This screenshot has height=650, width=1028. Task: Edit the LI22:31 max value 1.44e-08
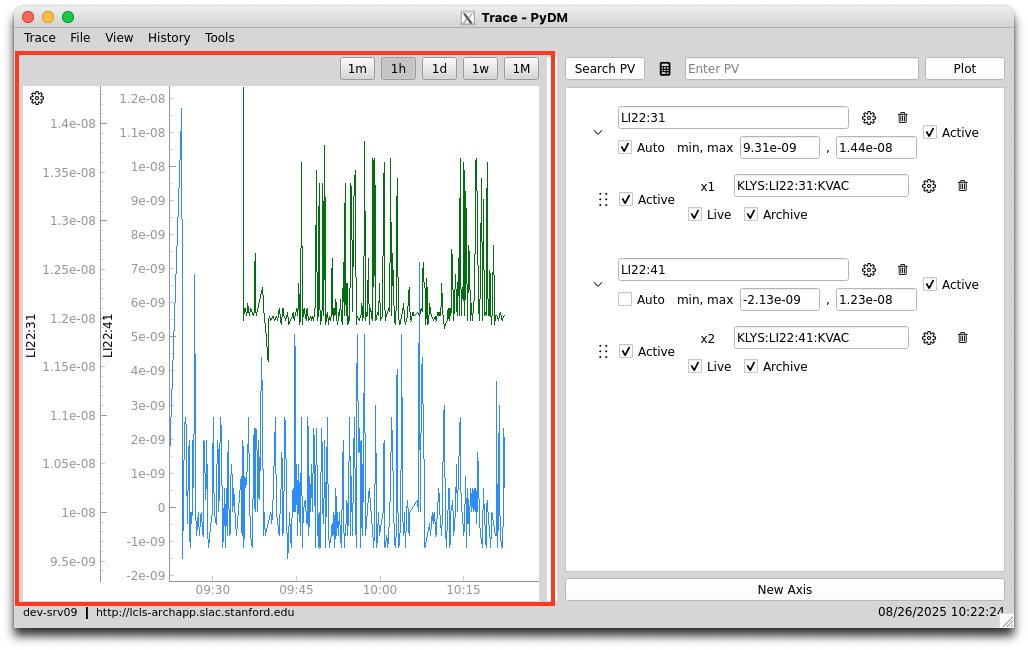click(x=876, y=148)
